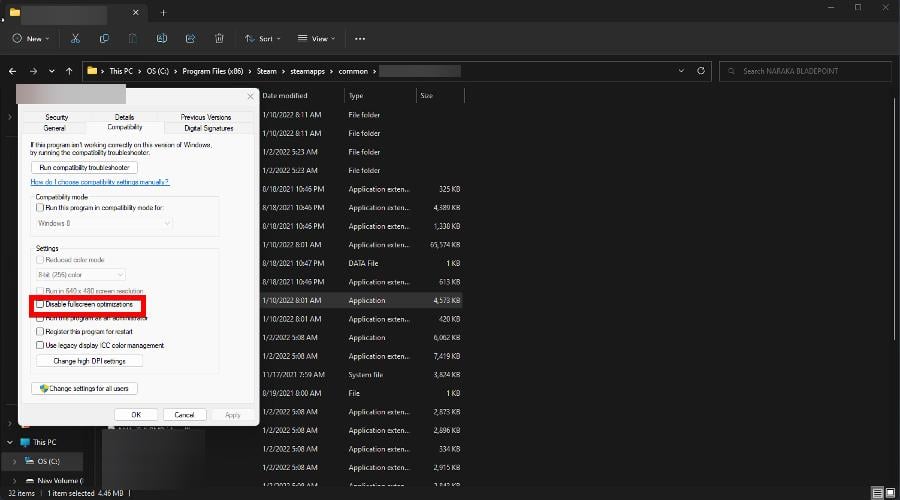Click the Cut scissors icon in toolbar
The image size is (900, 500).
75,38
